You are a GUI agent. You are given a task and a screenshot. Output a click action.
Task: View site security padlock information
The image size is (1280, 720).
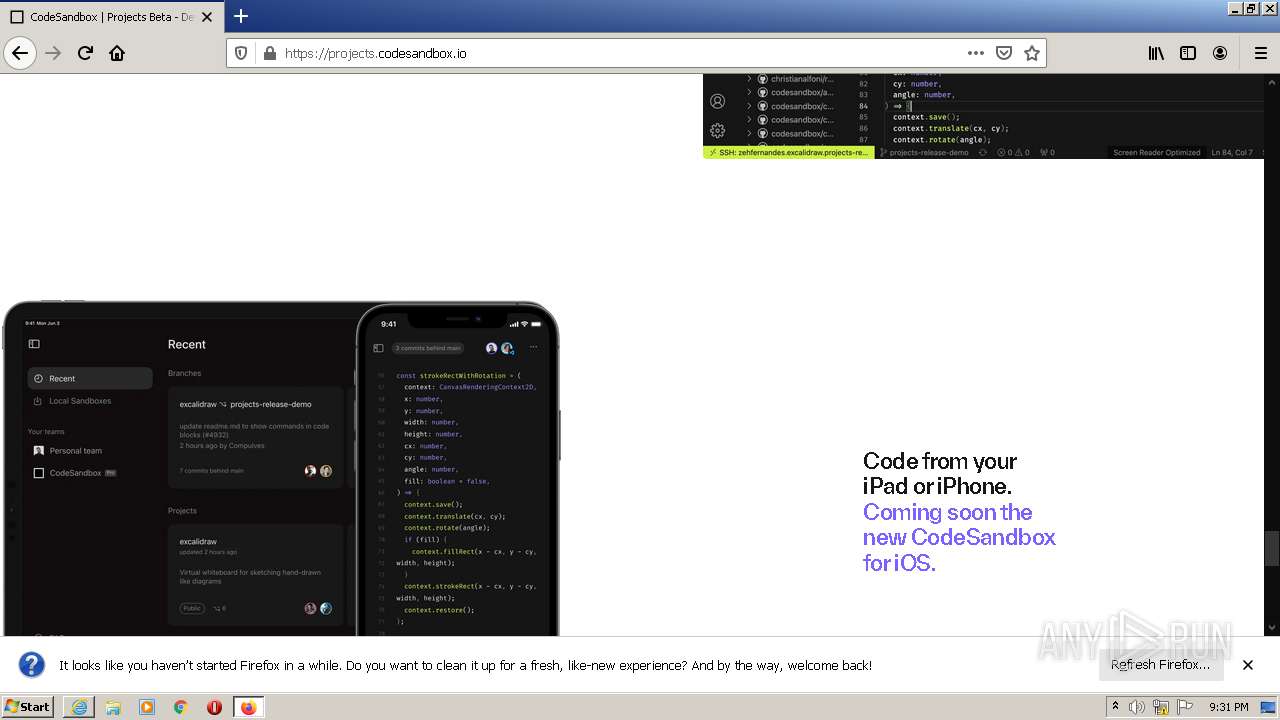click(268, 53)
